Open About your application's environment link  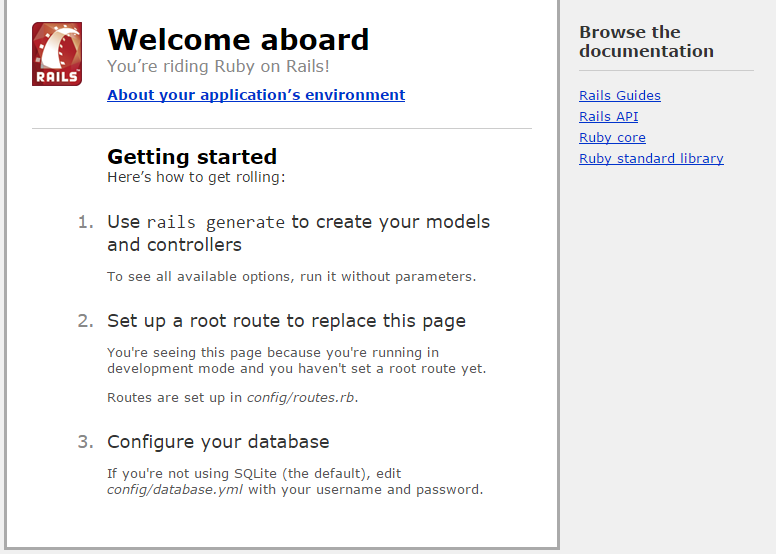256,95
